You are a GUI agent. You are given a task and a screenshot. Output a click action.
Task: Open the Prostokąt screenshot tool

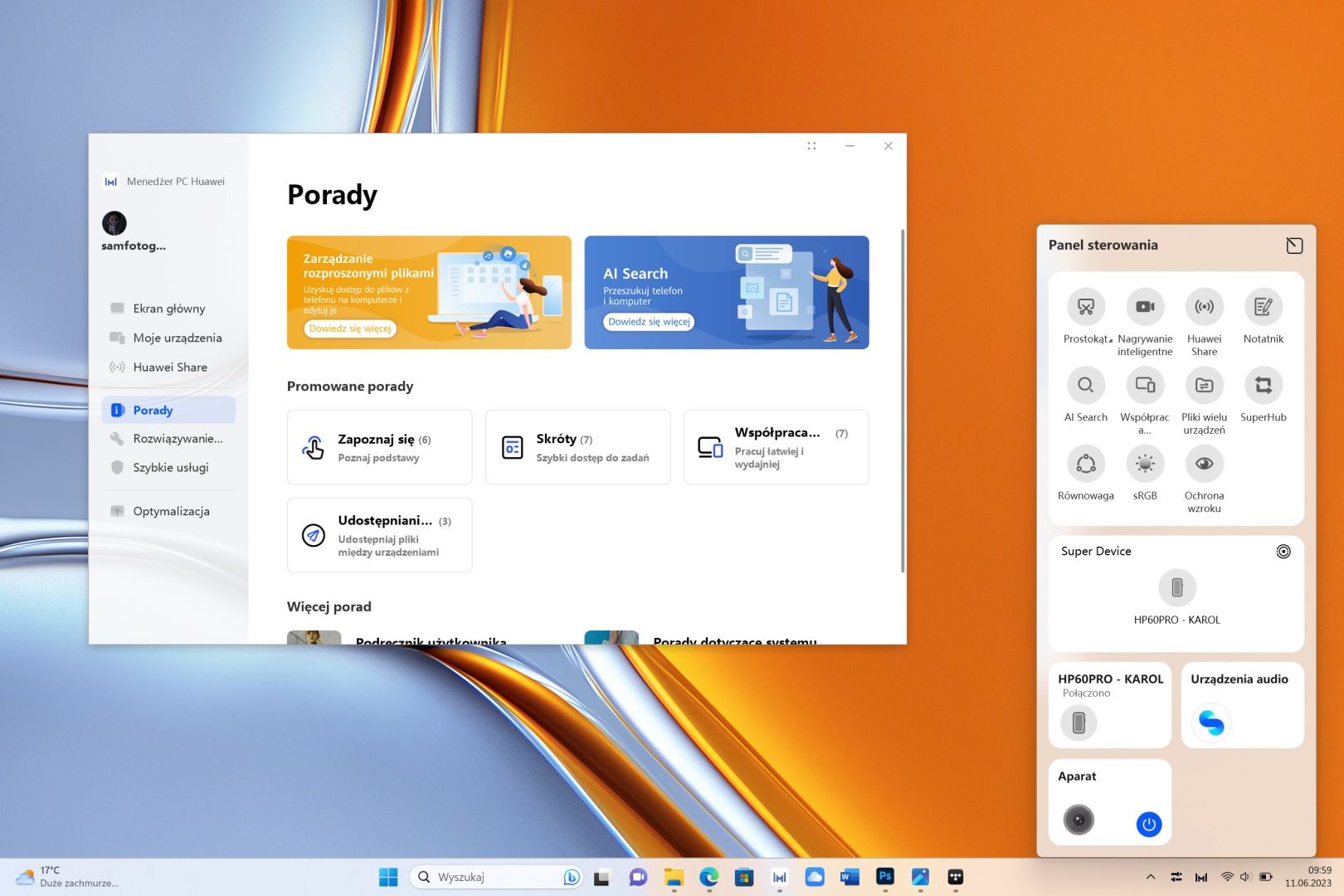click(1085, 308)
